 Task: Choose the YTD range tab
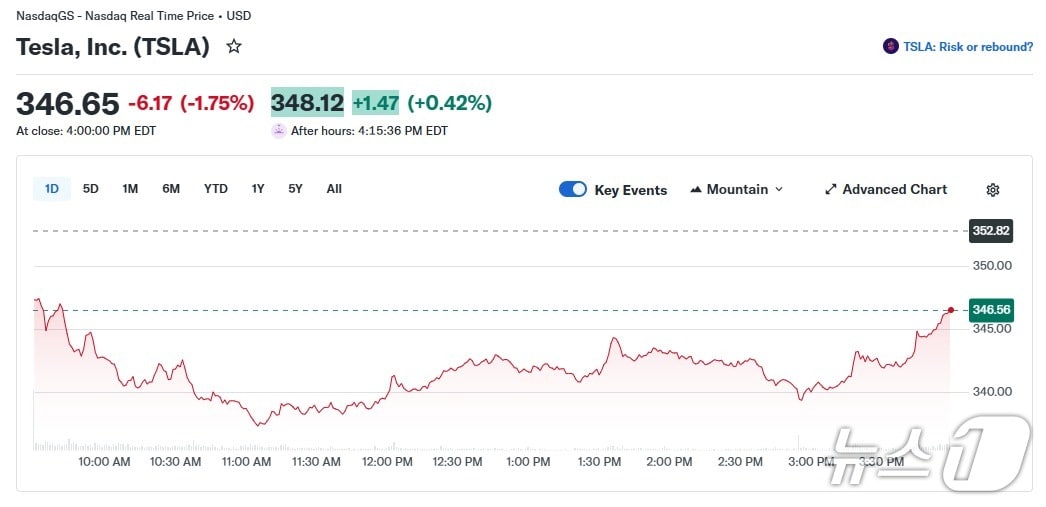216,188
